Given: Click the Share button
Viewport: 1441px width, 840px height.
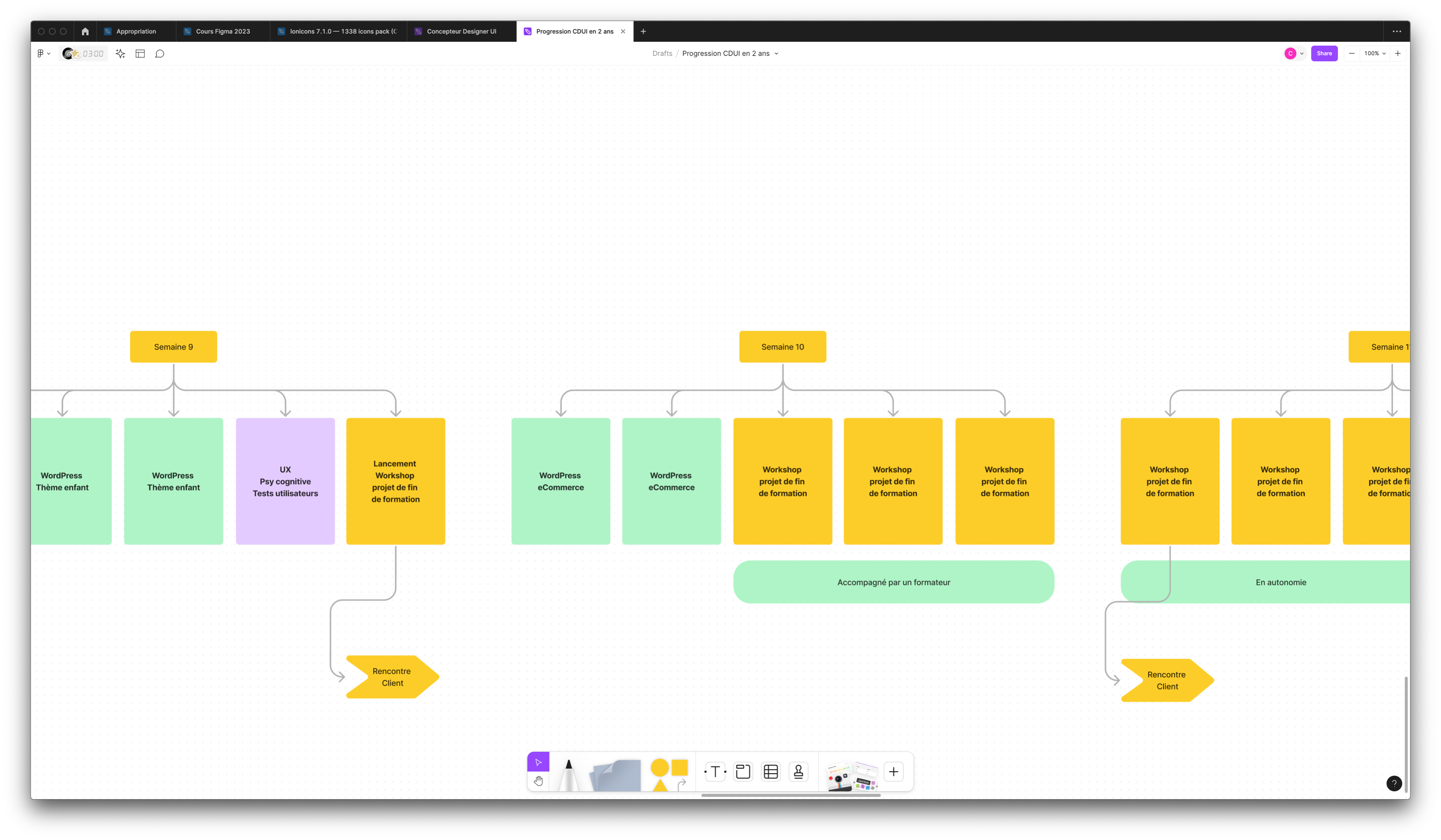Looking at the screenshot, I should [x=1324, y=54].
